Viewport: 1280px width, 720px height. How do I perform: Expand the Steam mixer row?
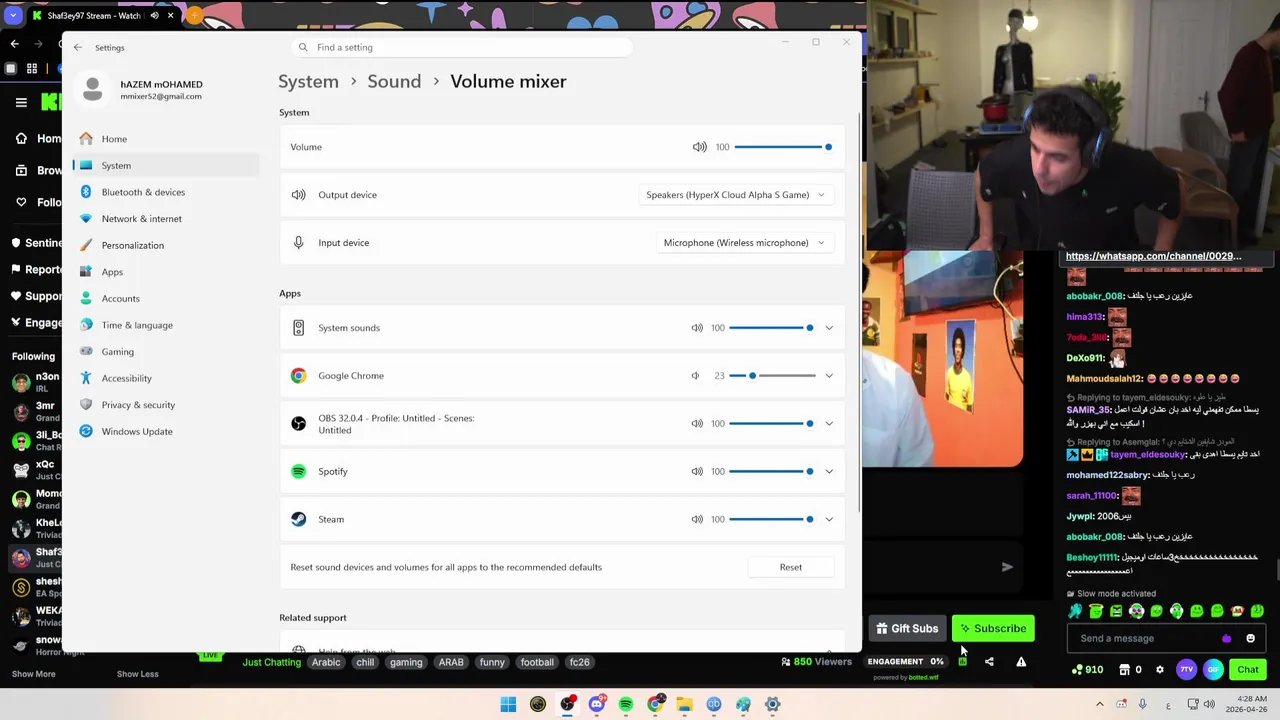[x=829, y=520]
